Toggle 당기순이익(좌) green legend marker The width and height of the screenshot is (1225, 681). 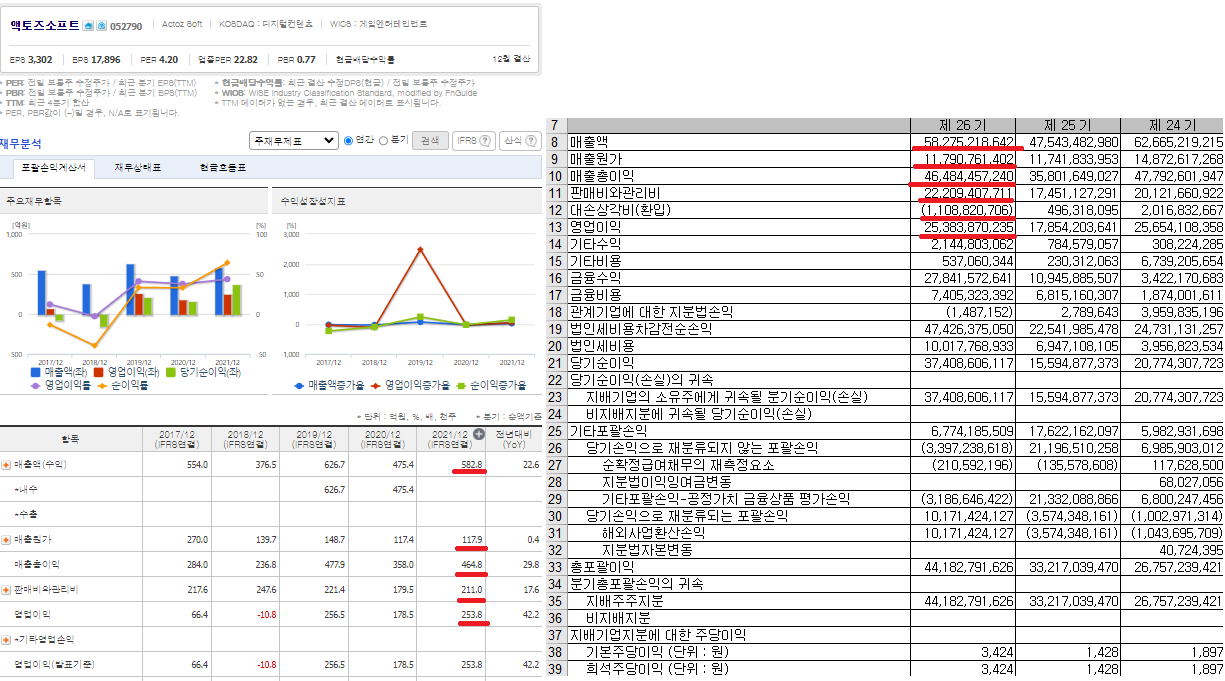point(171,372)
